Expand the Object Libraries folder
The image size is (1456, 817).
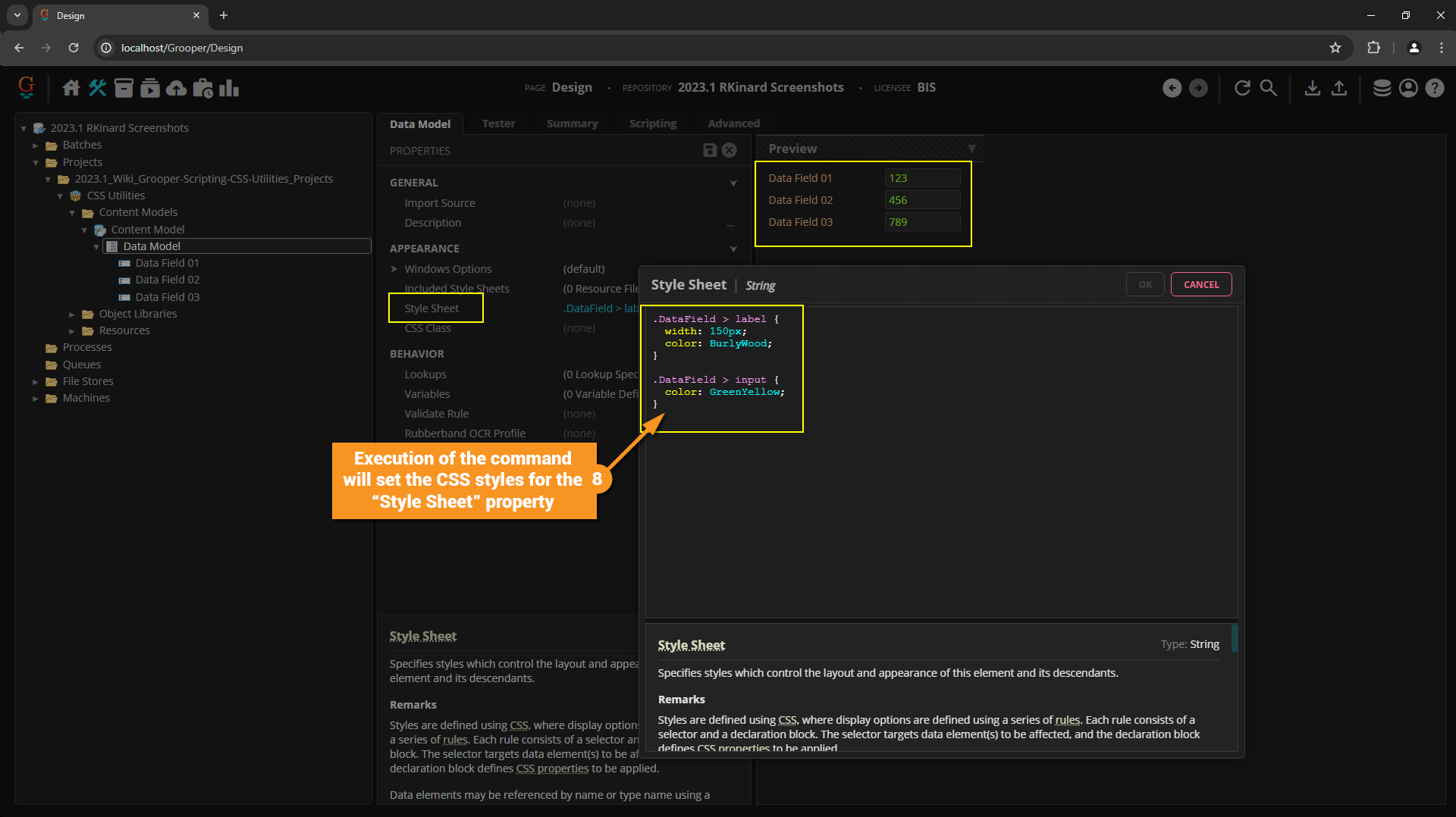point(72,314)
